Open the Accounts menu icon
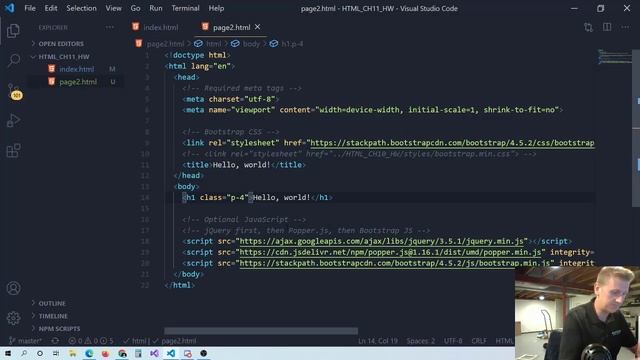Image resolution: width=640 pixels, height=360 pixels. (13, 288)
